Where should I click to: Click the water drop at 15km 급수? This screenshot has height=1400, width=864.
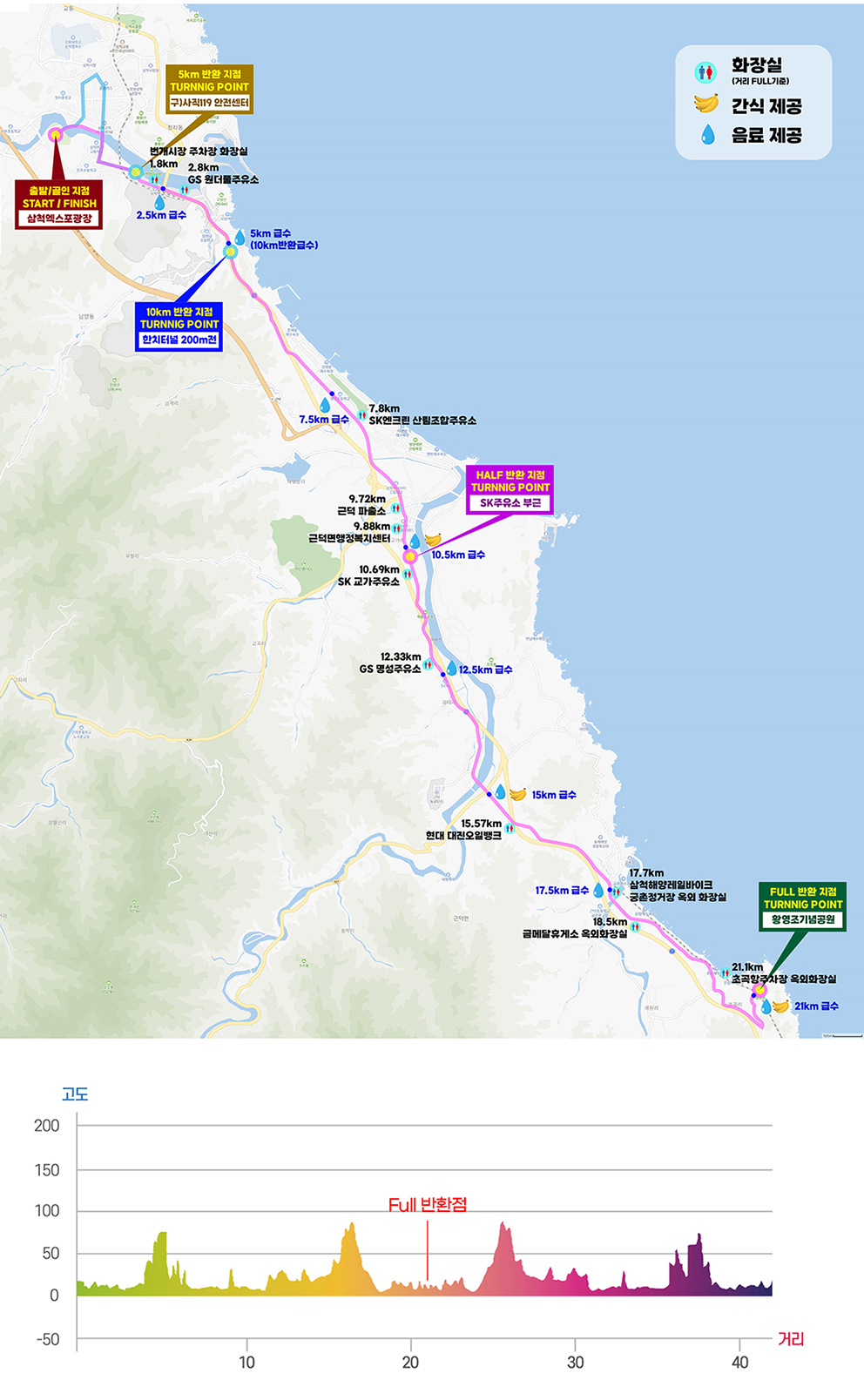pyautogui.click(x=500, y=792)
